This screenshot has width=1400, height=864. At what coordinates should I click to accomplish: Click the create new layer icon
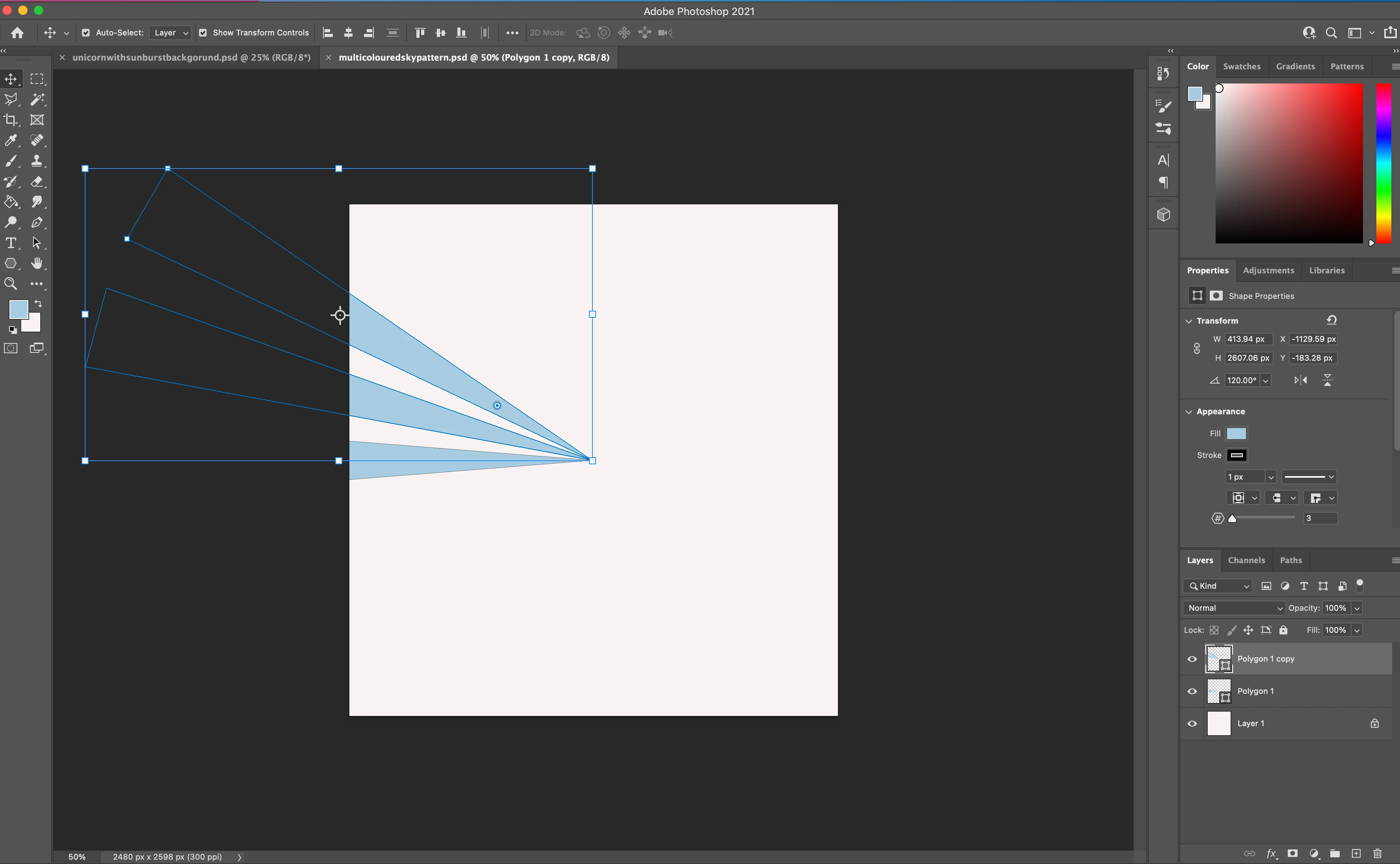(1356, 854)
